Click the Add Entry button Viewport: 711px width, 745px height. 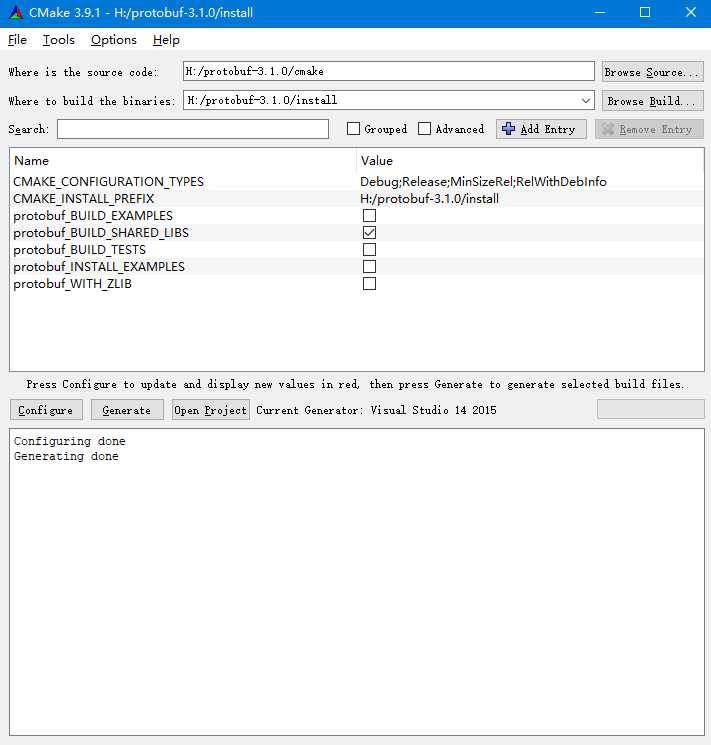point(541,129)
